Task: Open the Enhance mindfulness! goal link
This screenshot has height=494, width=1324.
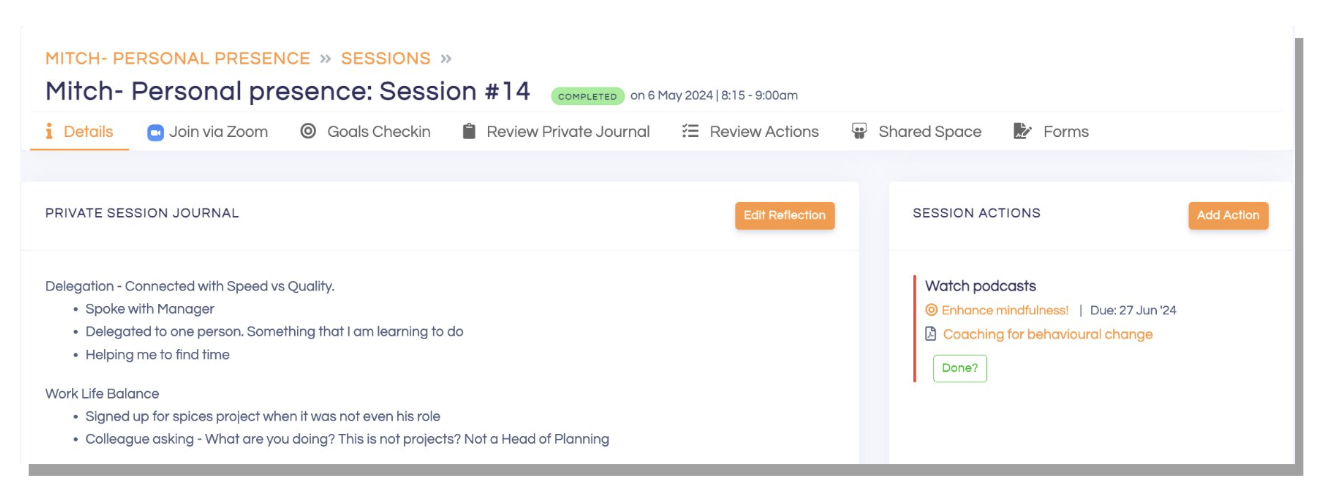Action: (x=1005, y=311)
